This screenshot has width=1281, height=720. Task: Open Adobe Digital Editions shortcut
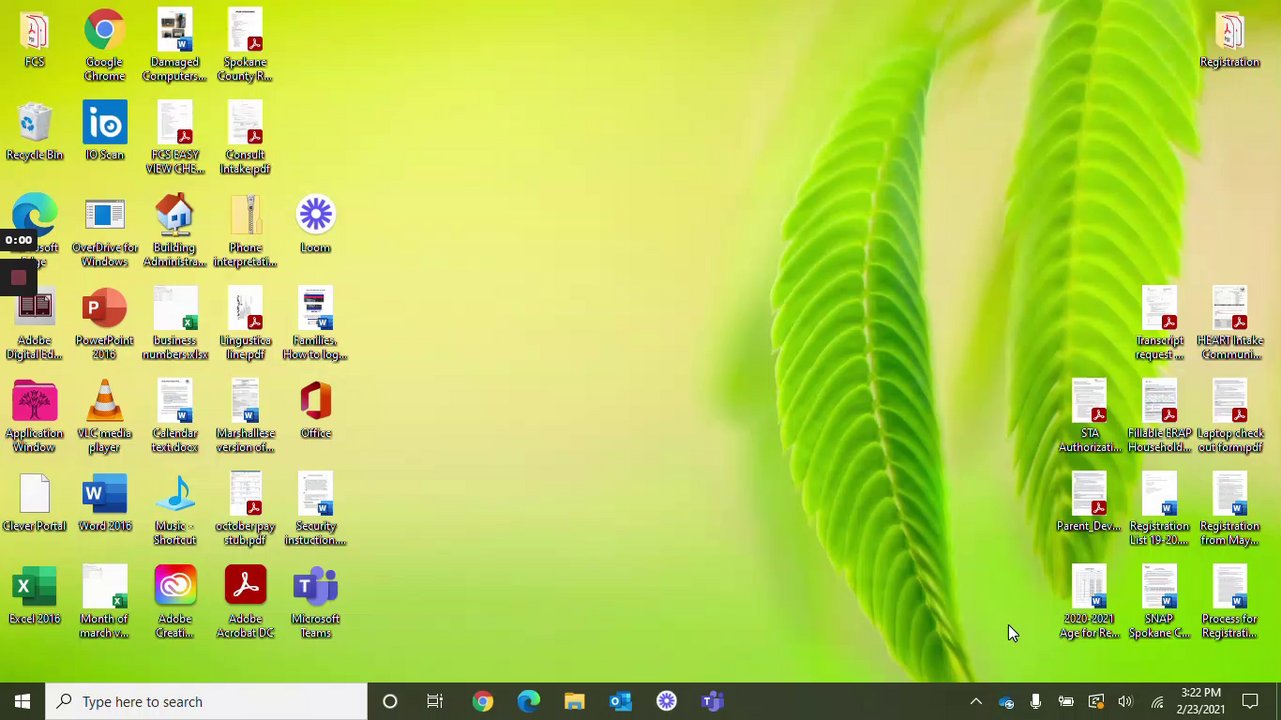tap(34, 325)
